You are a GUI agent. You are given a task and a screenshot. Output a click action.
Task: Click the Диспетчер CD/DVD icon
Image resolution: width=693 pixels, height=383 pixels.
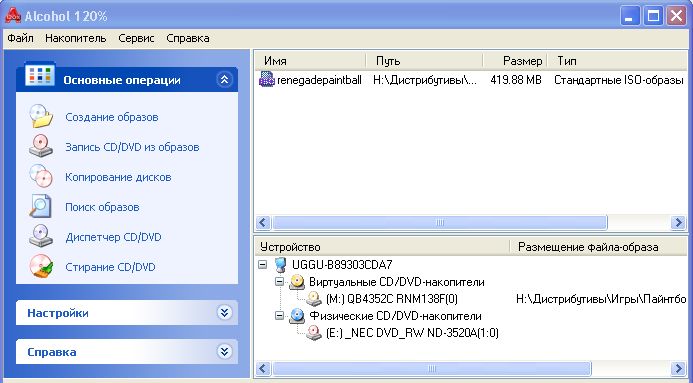[41, 236]
